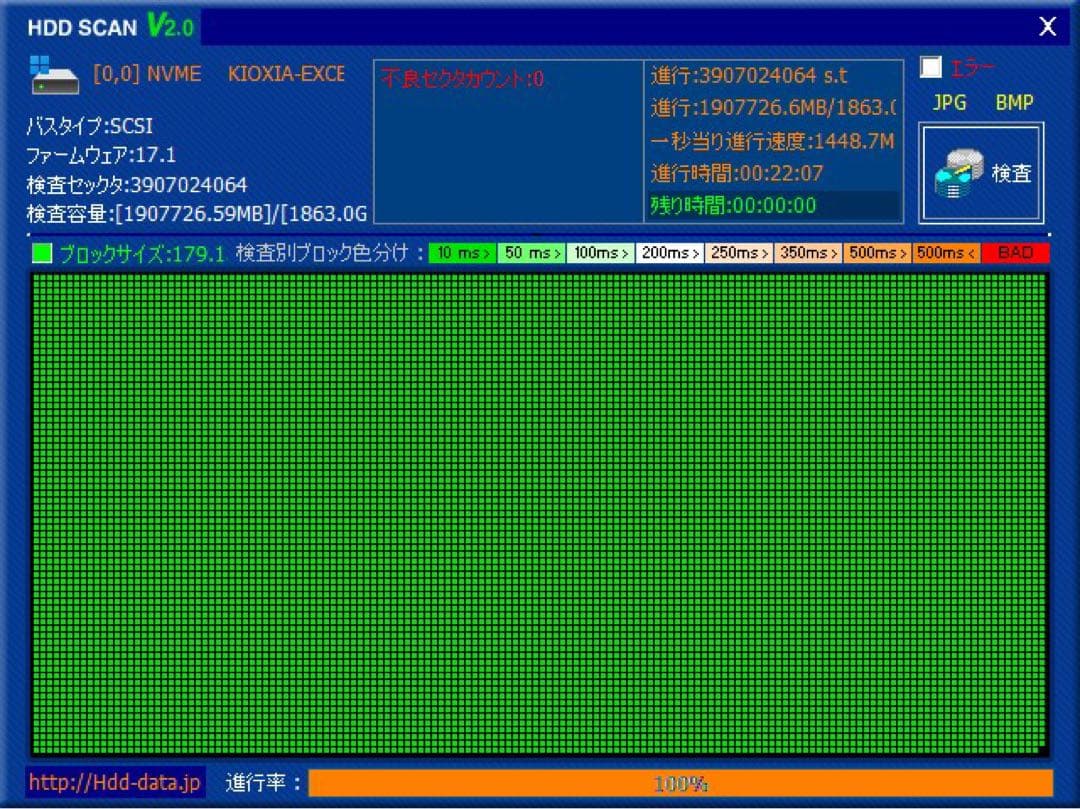
Task: Select the 200ms white legend block
Action: (x=670, y=253)
